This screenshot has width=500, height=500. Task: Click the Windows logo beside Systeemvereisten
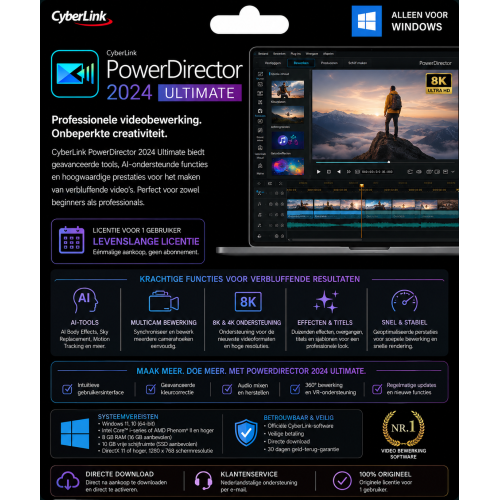coord(75,433)
